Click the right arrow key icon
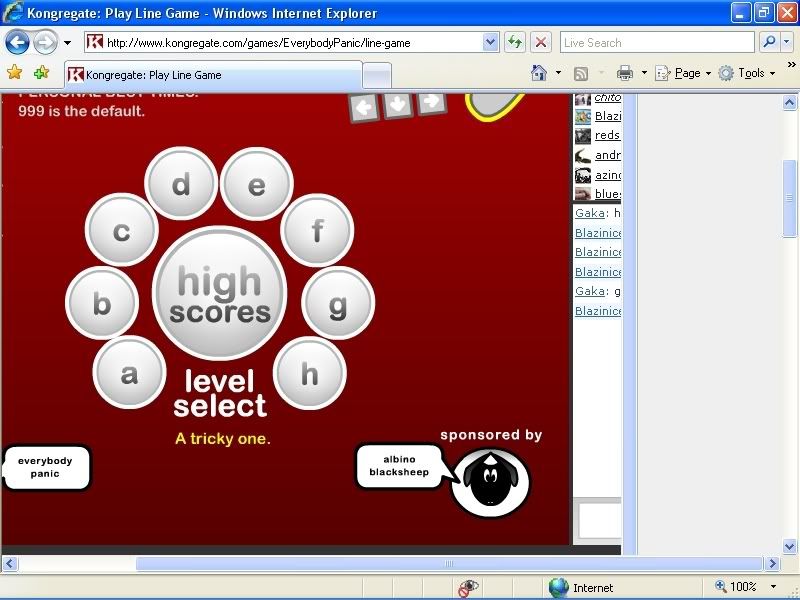This screenshot has width=800, height=600. (x=432, y=102)
